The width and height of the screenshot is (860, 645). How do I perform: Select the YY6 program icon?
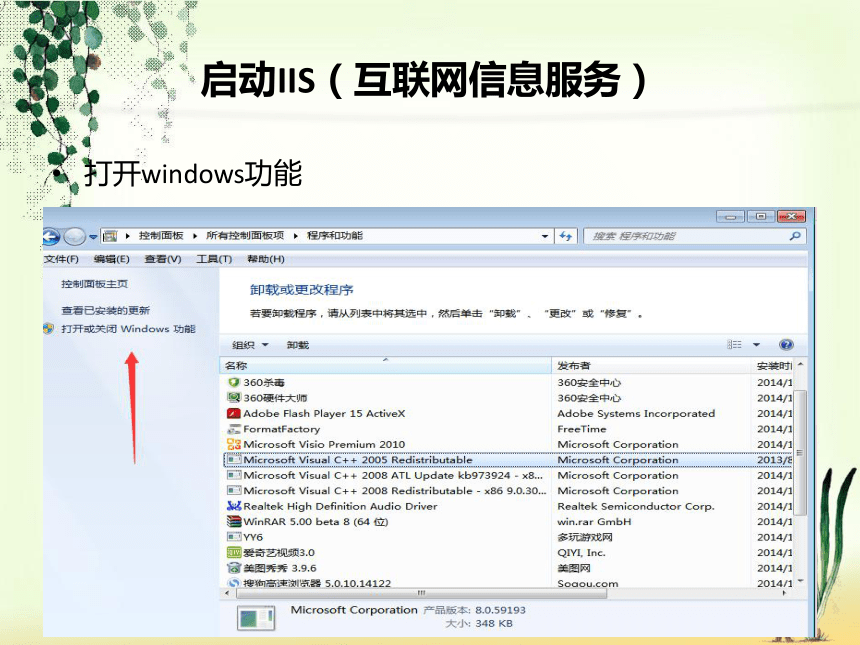234,536
